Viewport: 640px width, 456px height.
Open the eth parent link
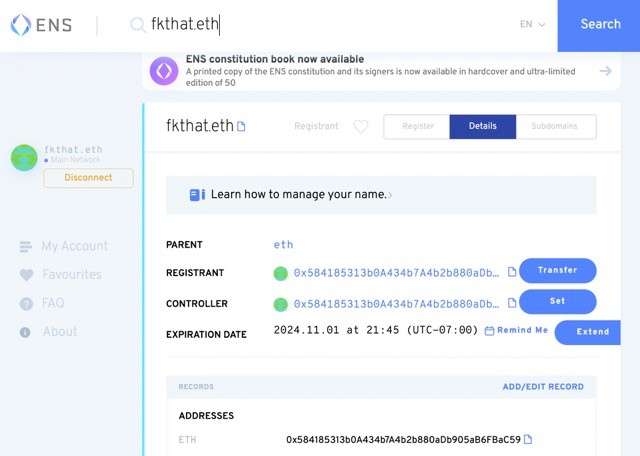pos(283,245)
